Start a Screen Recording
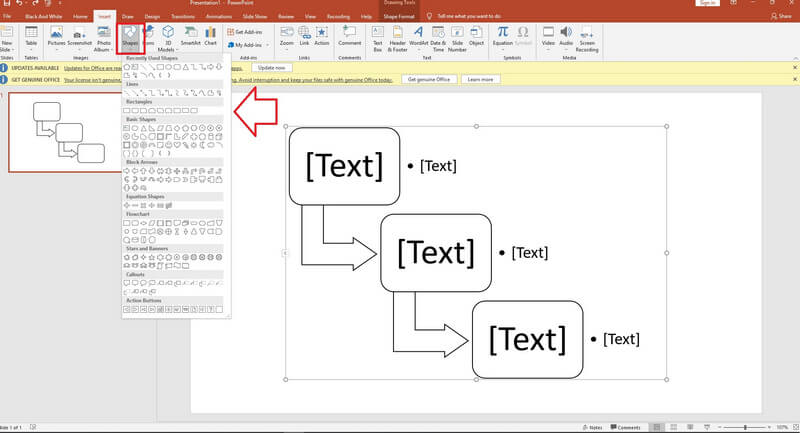 click(587, 39)
